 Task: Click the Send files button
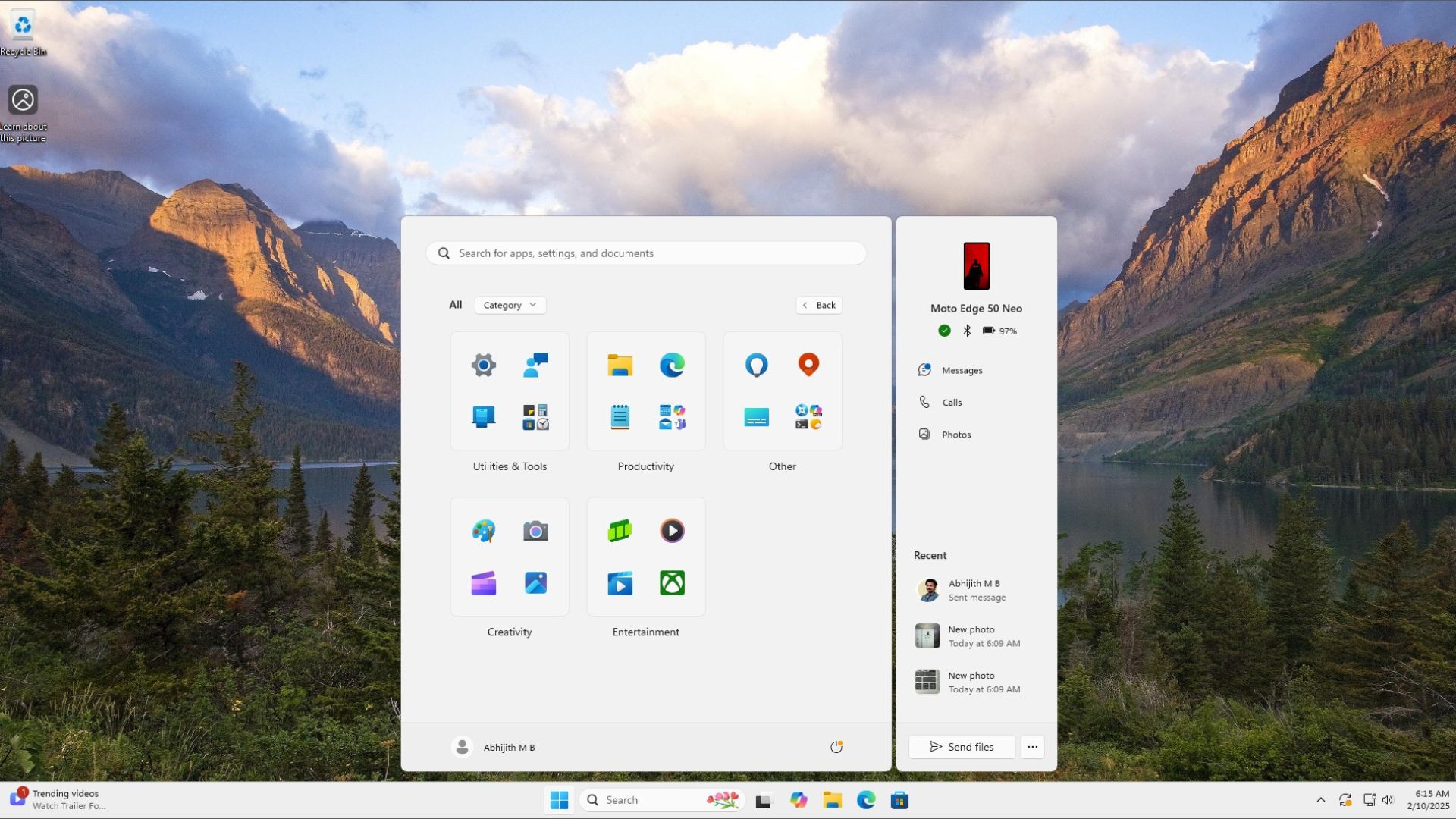[x=961, y=747]
